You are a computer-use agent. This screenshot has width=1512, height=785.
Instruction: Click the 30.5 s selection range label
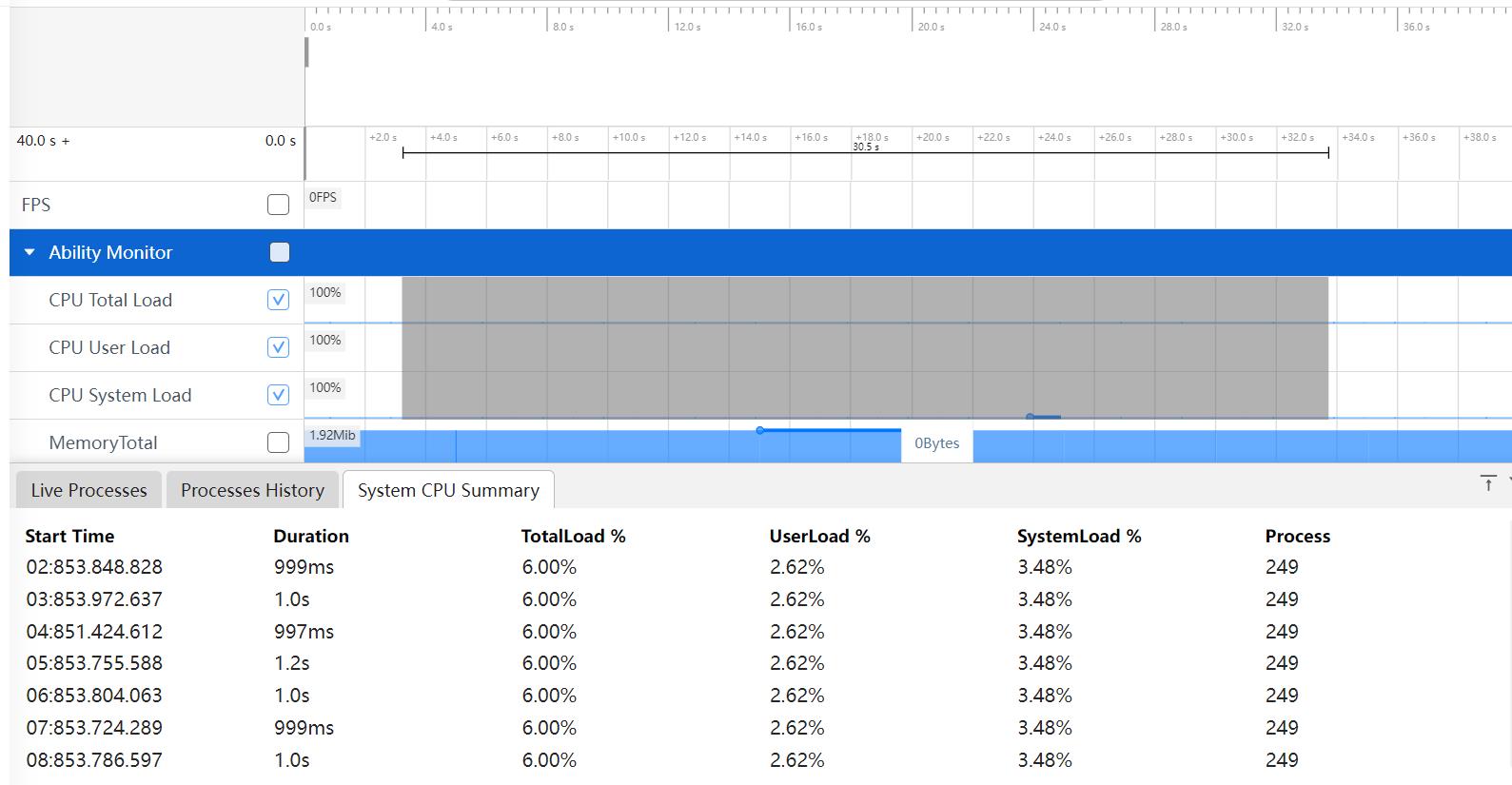pos(866,147)
